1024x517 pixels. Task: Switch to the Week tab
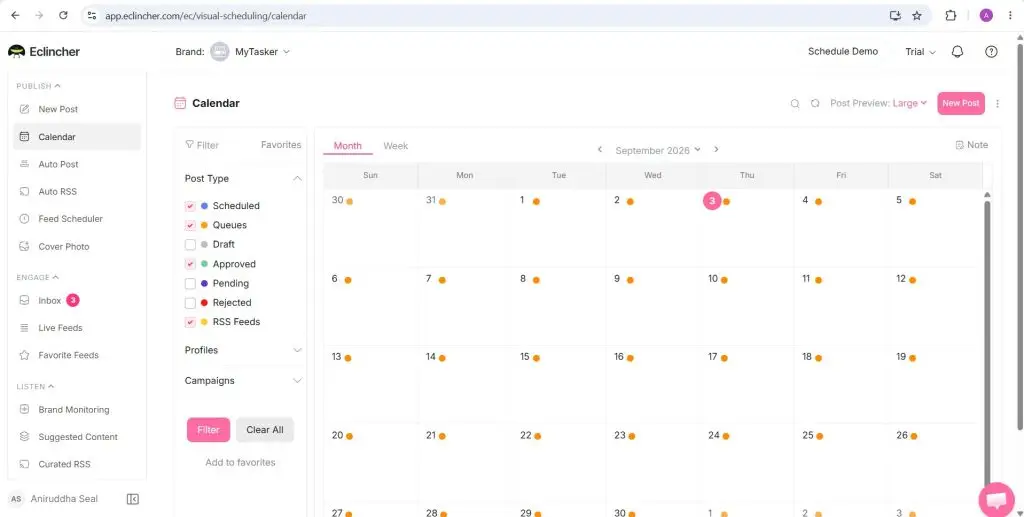coord(396,146)
